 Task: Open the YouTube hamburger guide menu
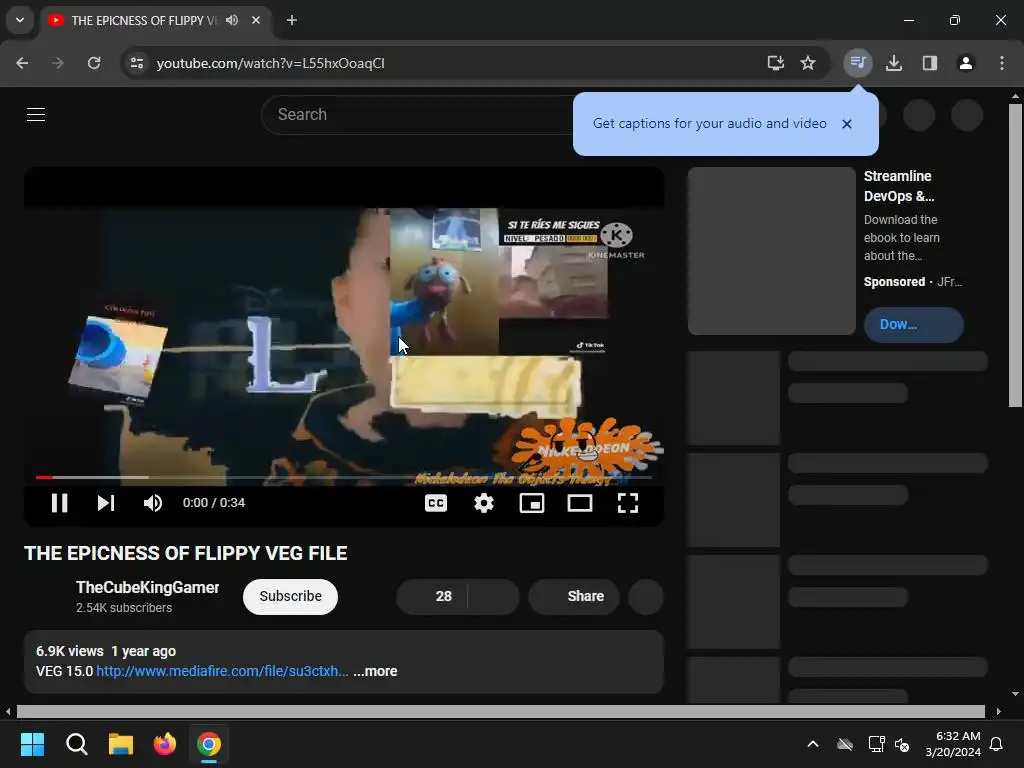pyautogui.click(x=36, y=114)
